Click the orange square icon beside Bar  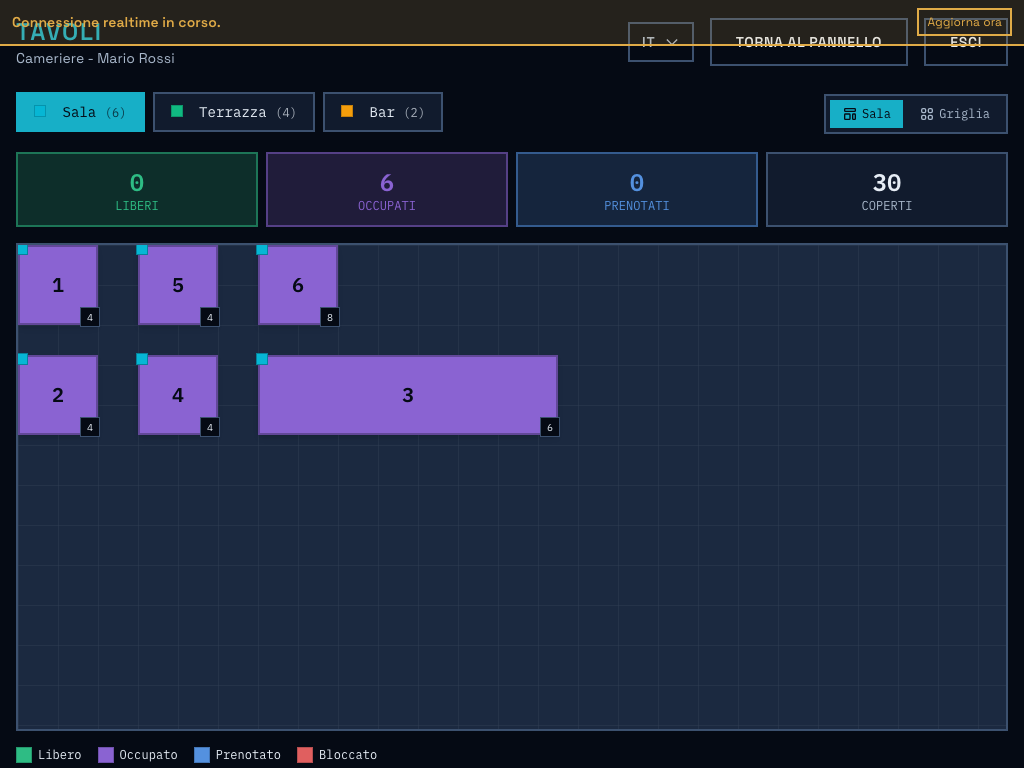(x=348, y=111)
